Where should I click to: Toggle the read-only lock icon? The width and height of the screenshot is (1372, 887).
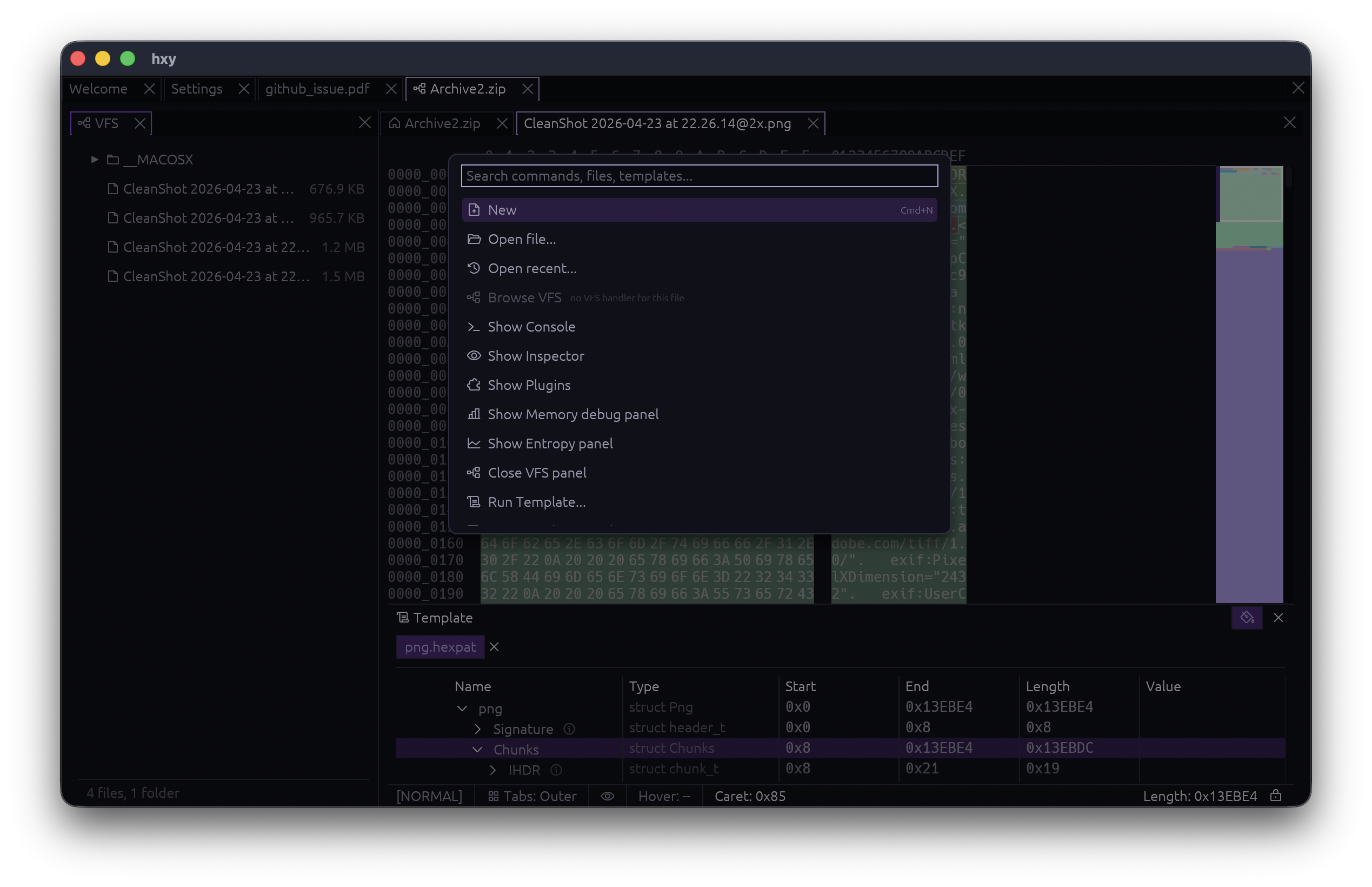1275,796
